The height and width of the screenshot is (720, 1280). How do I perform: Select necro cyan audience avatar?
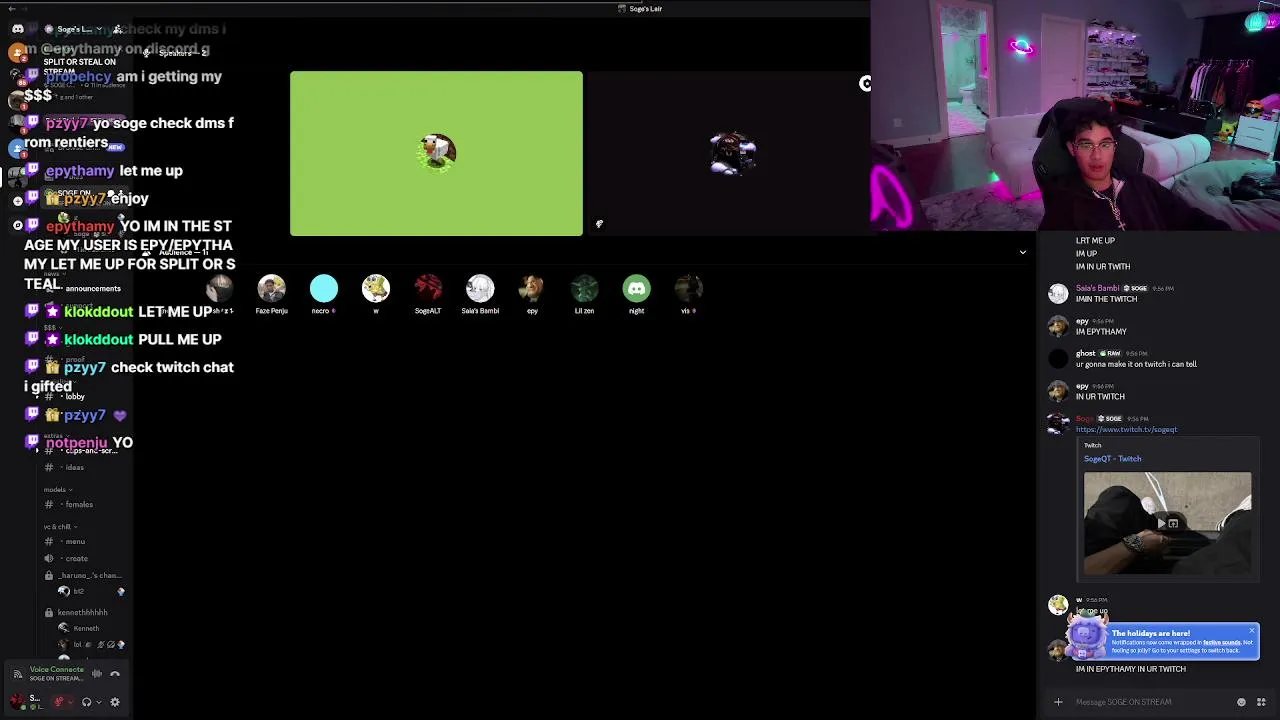323,289
